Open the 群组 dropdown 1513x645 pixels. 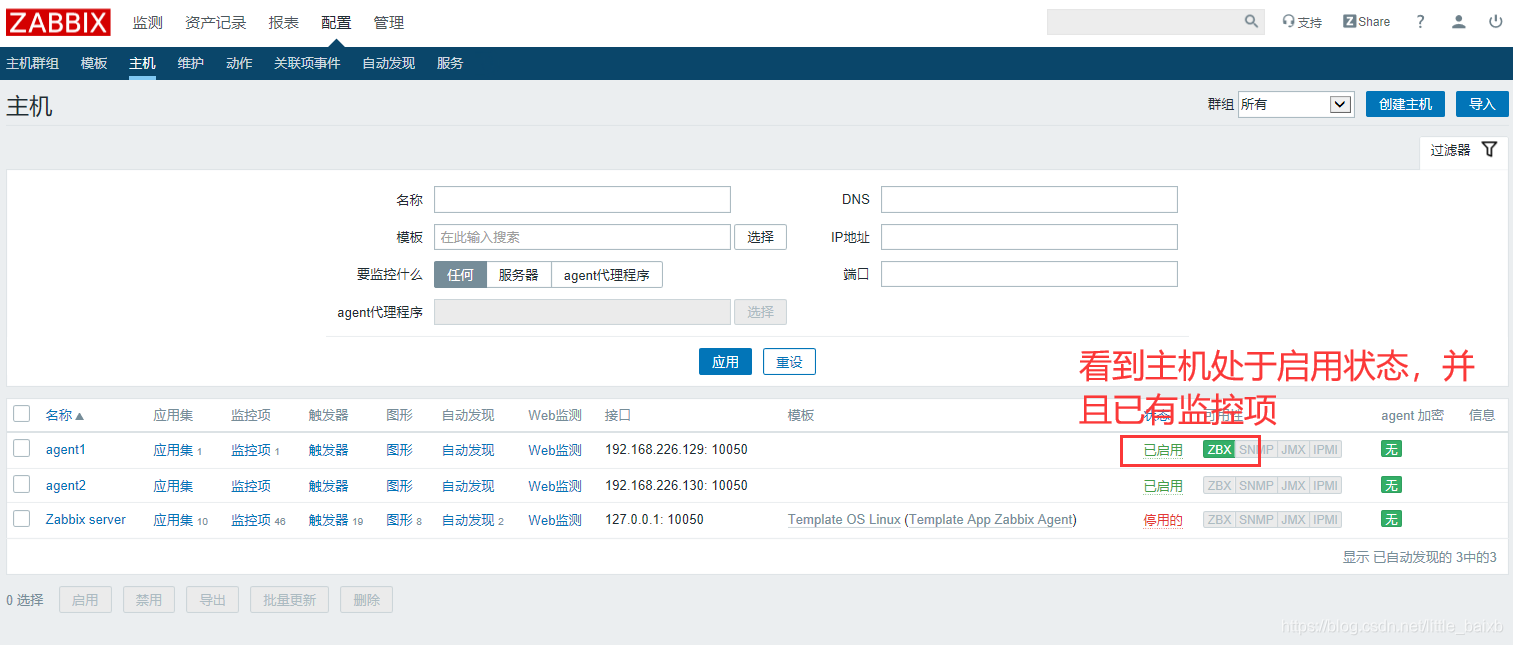pos(1296,104)
